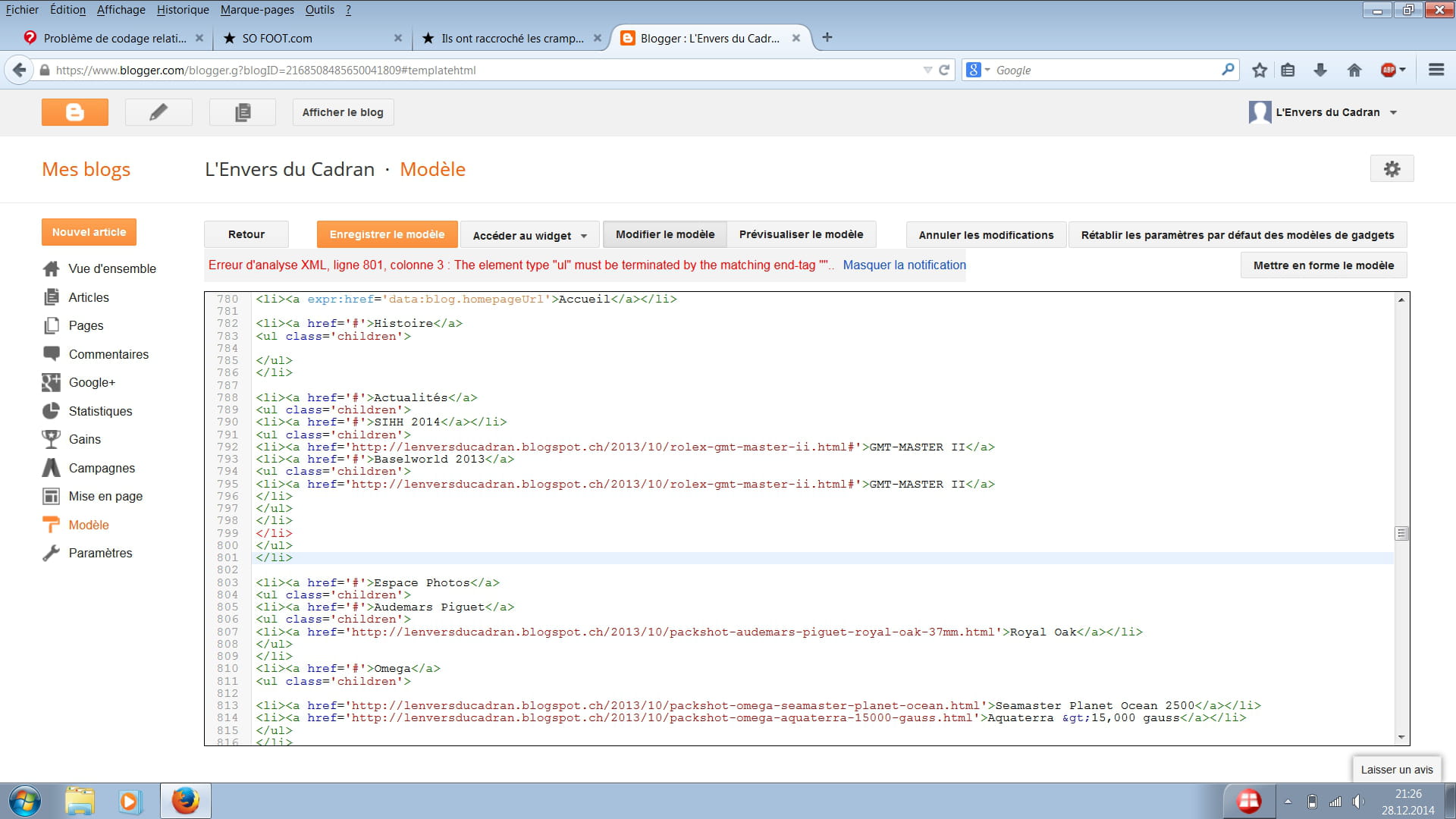1456x819 pixels.
Task: Open the URL history dropdown arrow
Action: (x=927, y=70)
